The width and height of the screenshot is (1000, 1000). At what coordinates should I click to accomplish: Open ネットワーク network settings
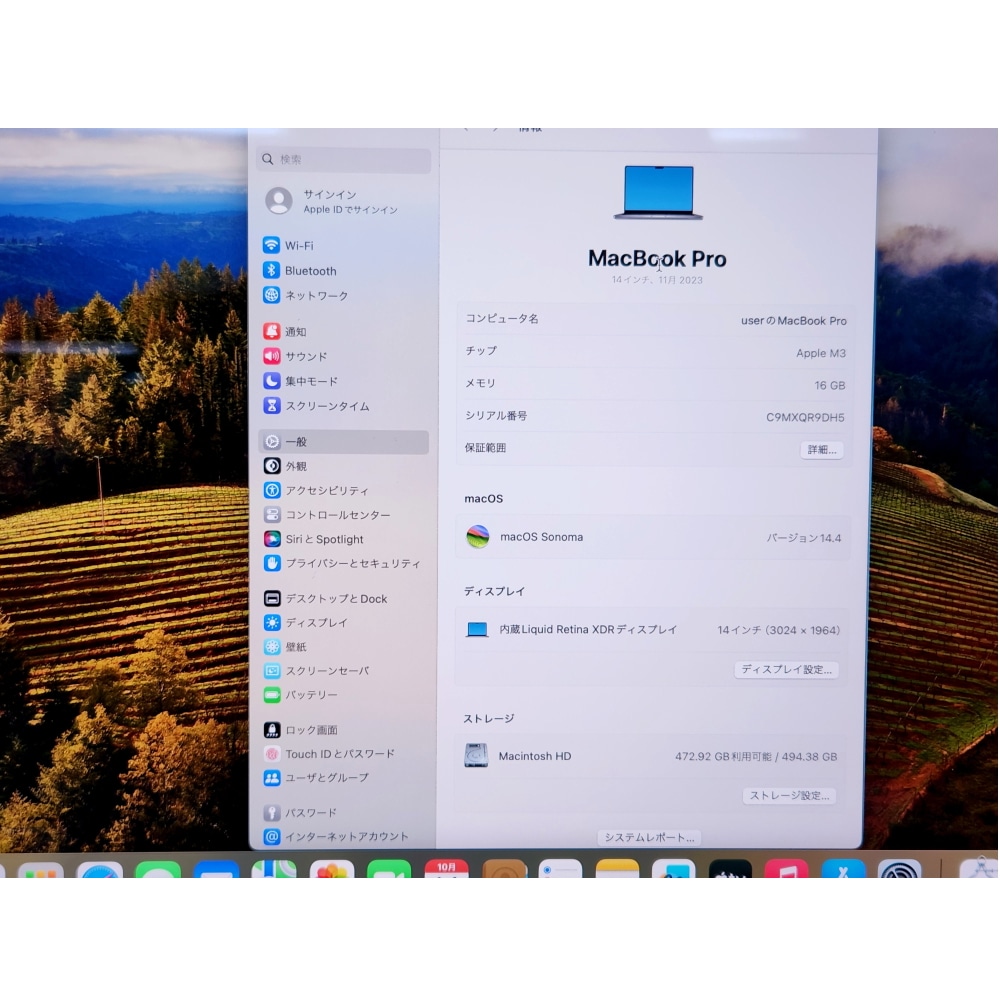click(316, 296)
